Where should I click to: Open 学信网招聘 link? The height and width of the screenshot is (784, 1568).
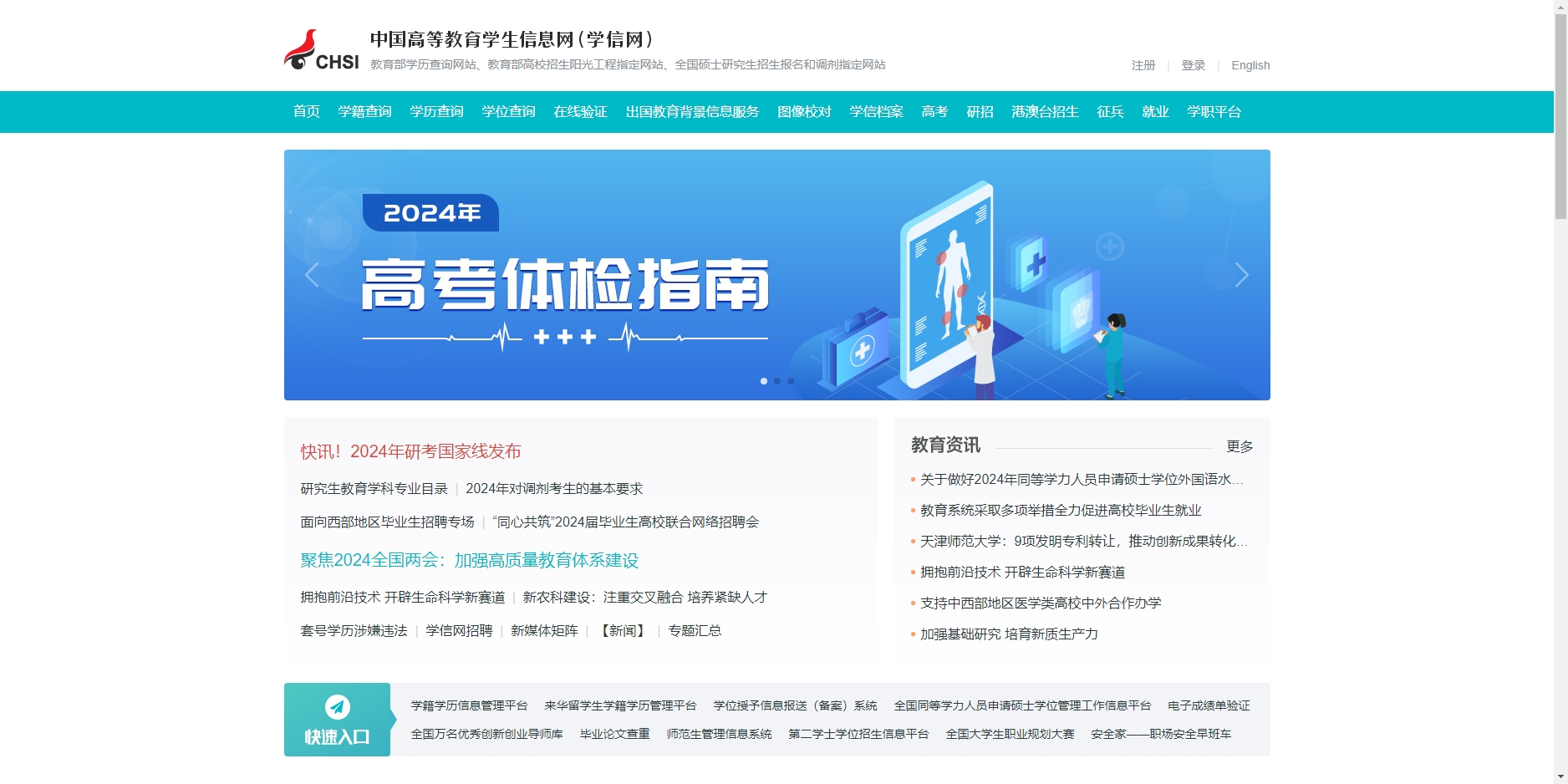pyautogui.click(x=459, y=630)
